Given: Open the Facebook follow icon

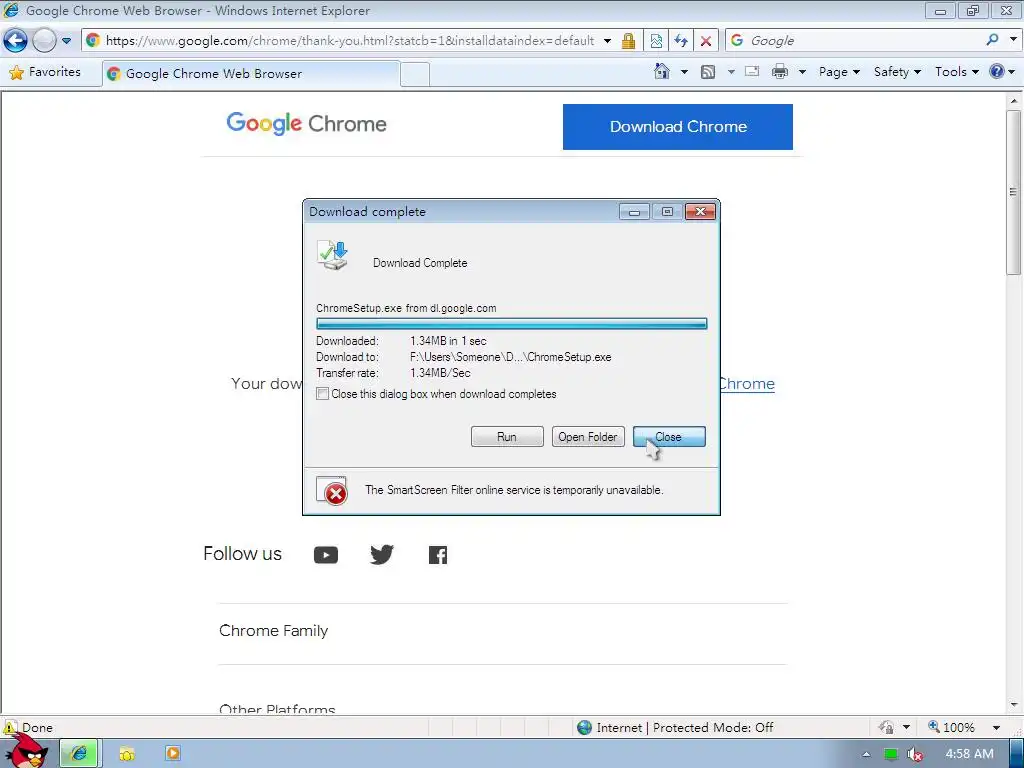Looking at the screenshot, I should coord(438,555).
